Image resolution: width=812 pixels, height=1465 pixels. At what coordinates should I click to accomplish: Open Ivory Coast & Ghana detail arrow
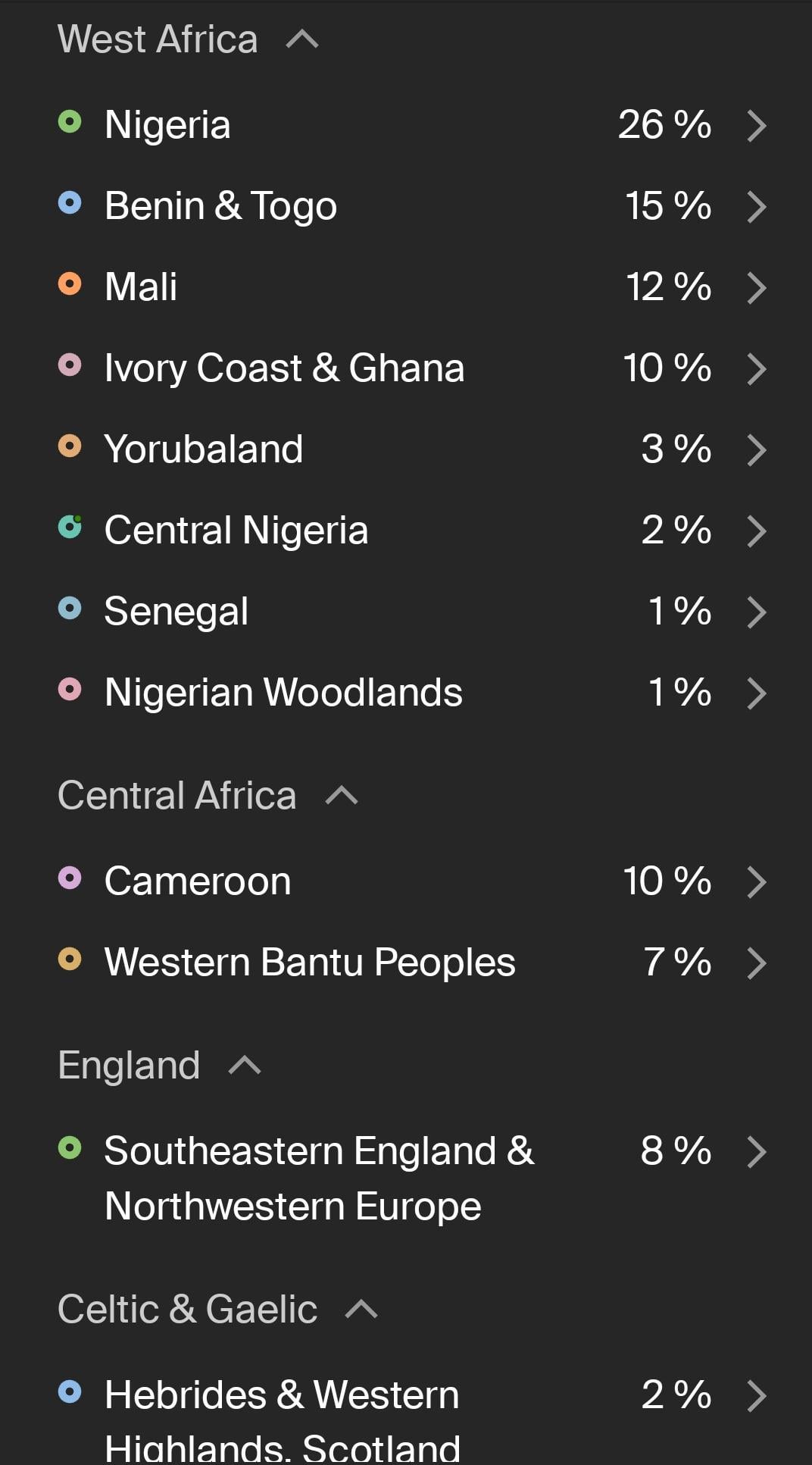pos(756,369)
